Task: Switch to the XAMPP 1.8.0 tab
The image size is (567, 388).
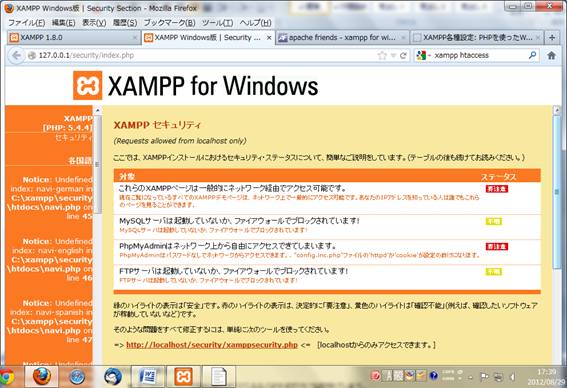Action: click(x=74, y=38)
